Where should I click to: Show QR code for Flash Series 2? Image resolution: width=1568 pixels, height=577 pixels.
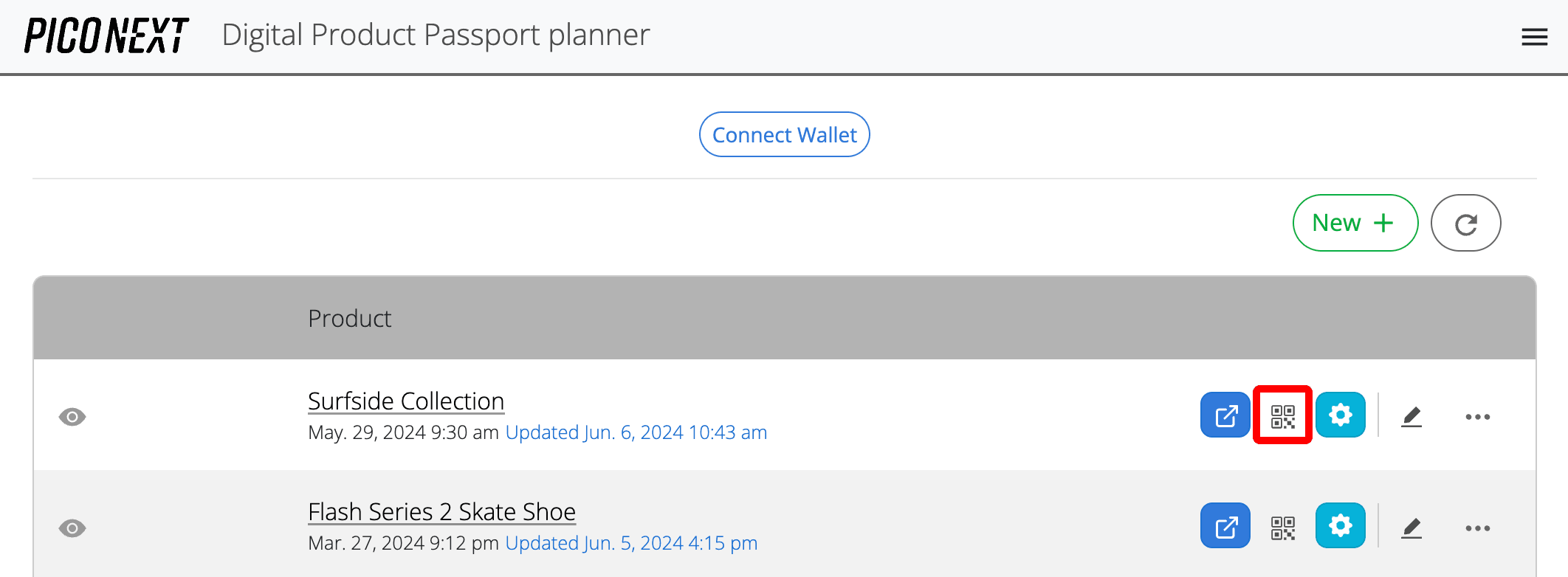pyautogui.click(x=1283, y=528)
